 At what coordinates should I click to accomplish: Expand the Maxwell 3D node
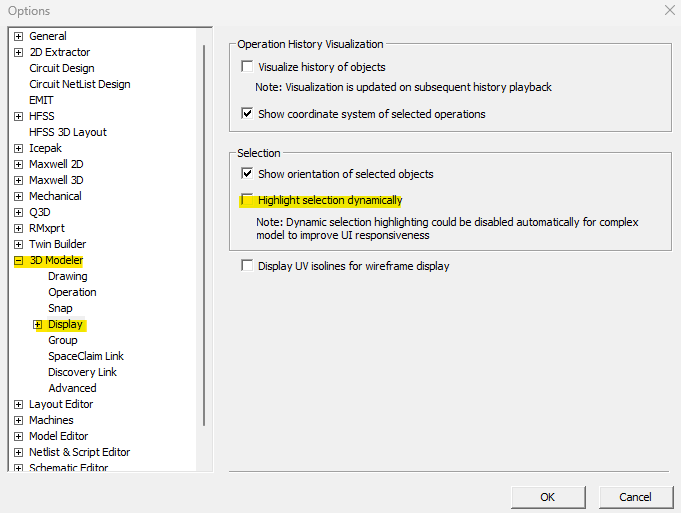[x=18, y=181]
